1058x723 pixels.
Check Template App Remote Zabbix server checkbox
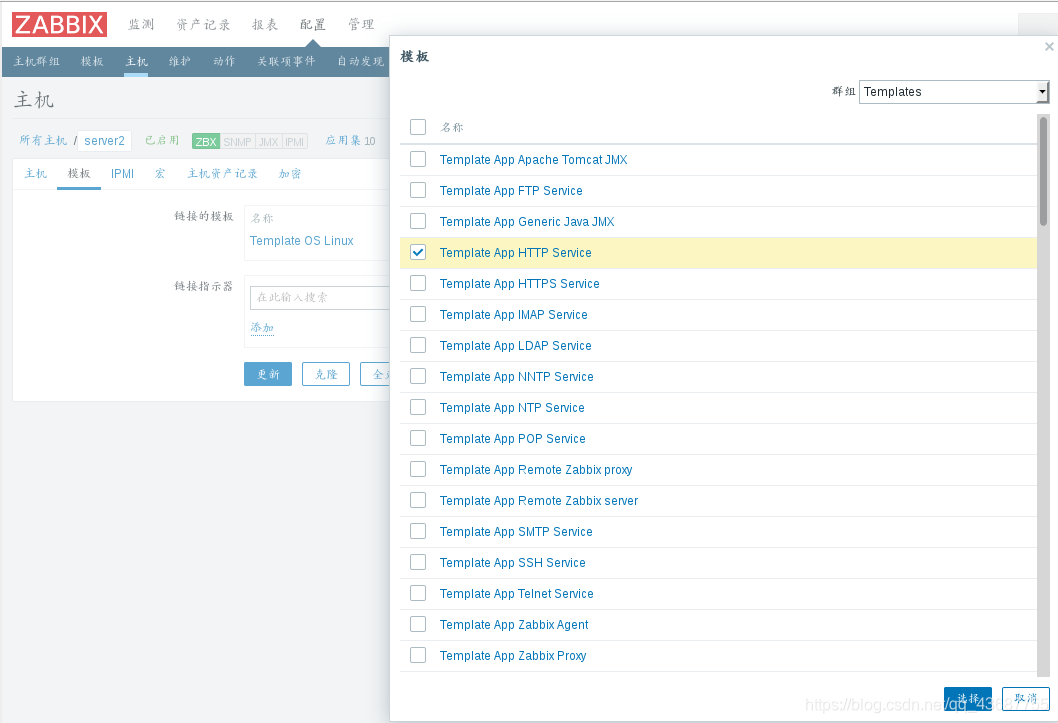click(x=418, y=500)
